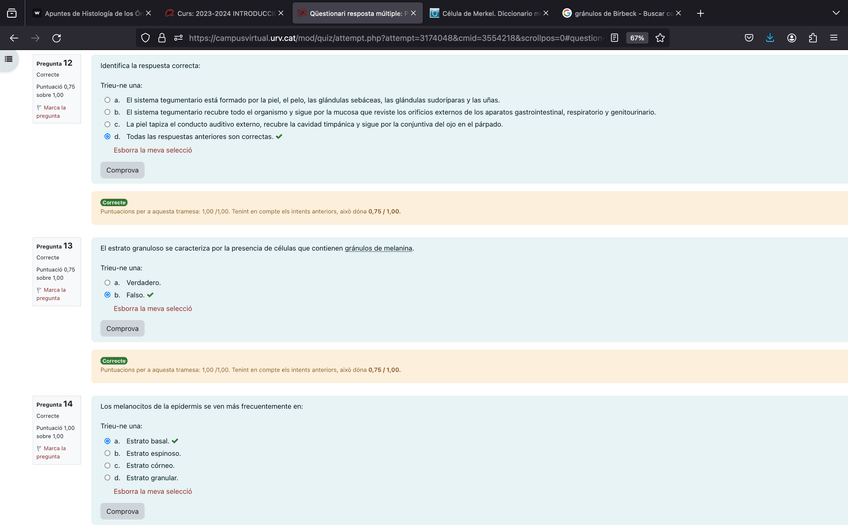This screenshot has height=530, width=848.
Task: Open the quiz side drawer icon
Action: tap(9, 59)
